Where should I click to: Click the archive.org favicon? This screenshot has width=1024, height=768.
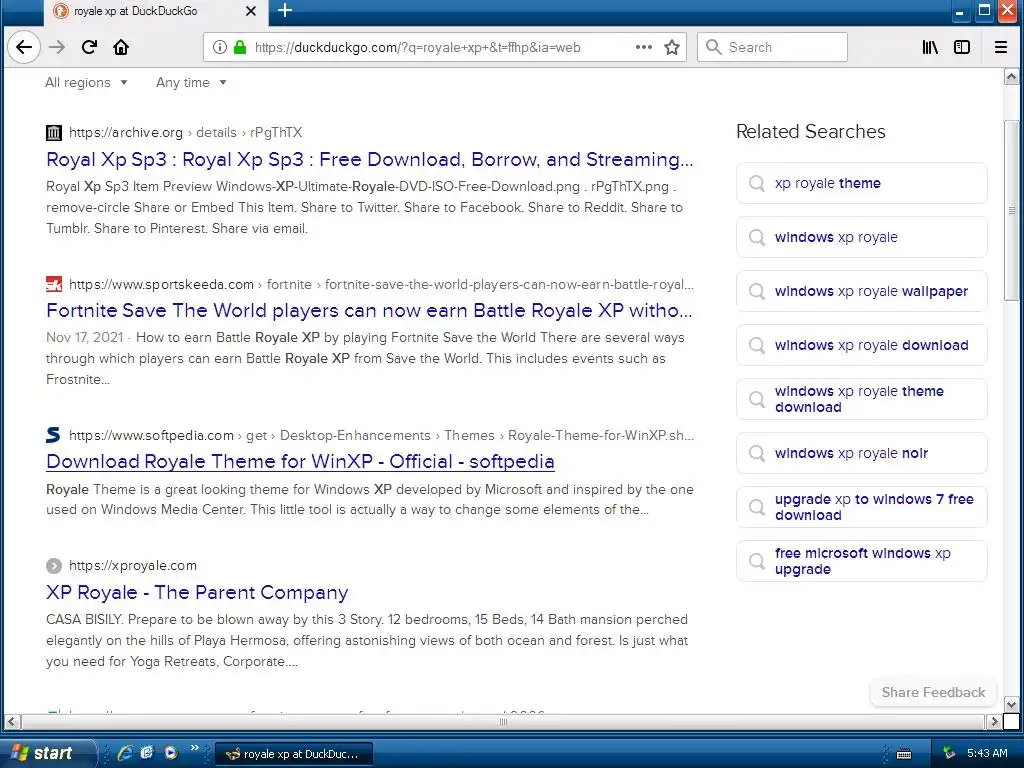click(54, 133)
